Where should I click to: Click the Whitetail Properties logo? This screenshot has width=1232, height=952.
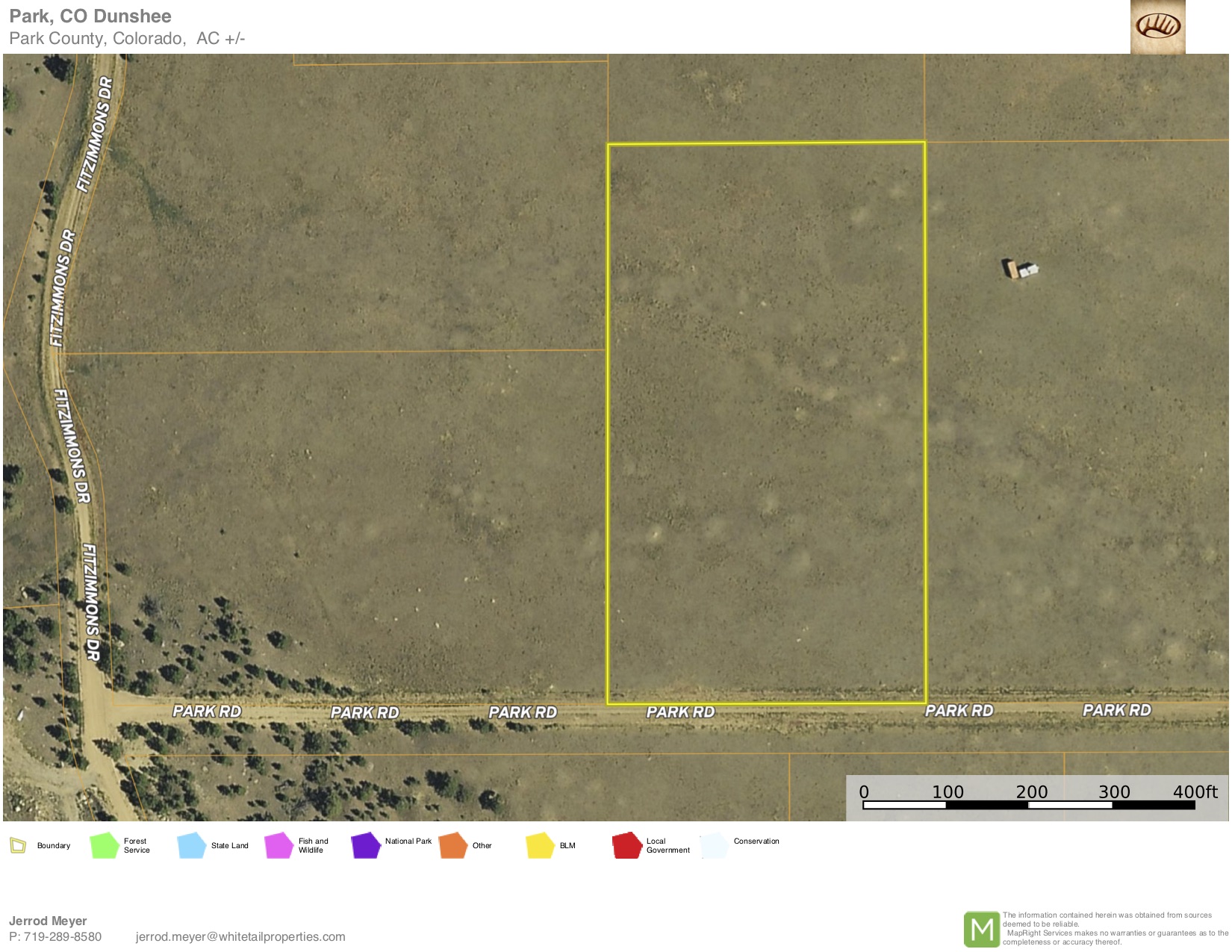(1157, 27)
